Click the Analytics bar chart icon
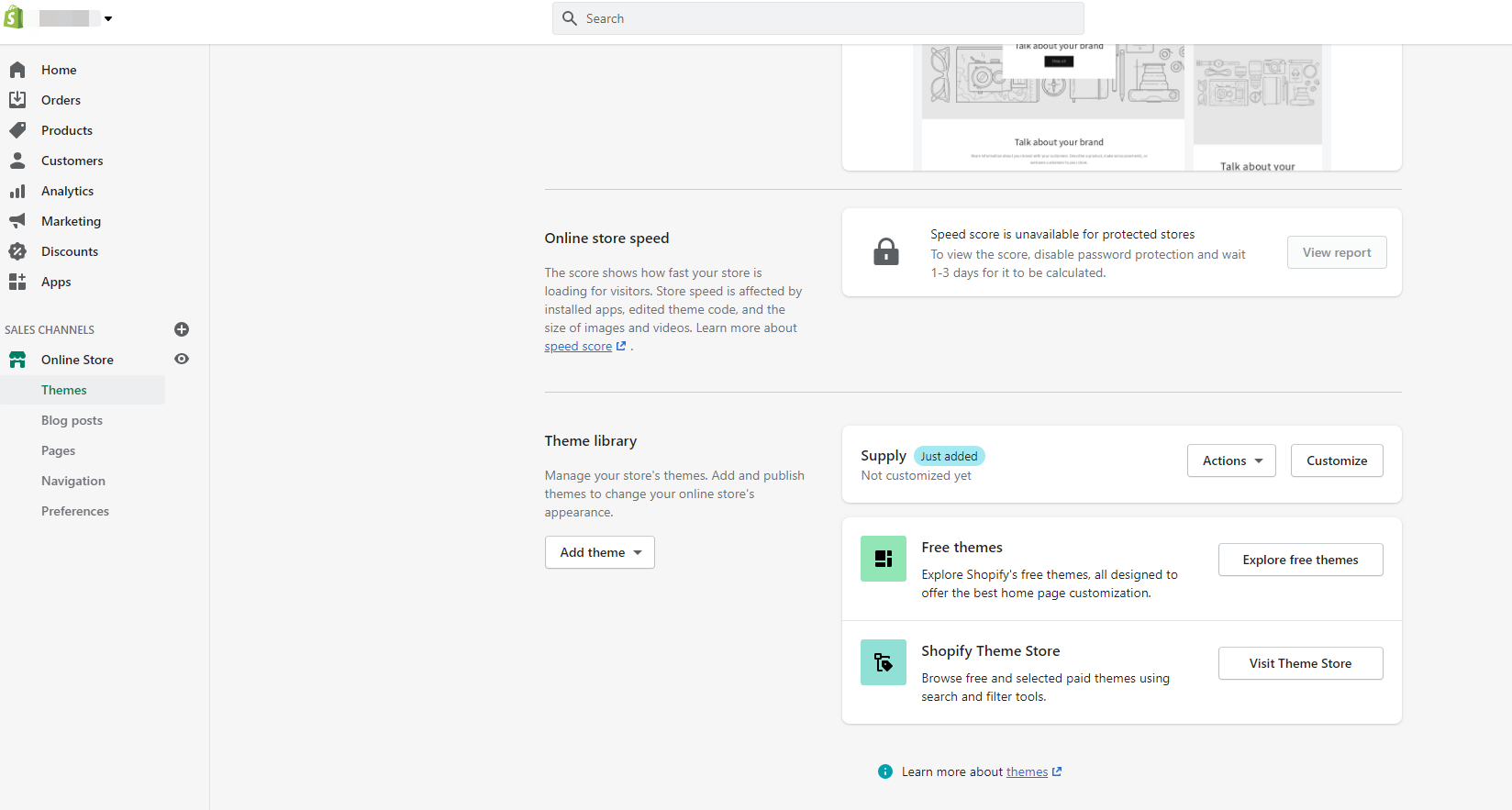The height and width of the screenshot is (810, 1512). (x=17, y=191)
